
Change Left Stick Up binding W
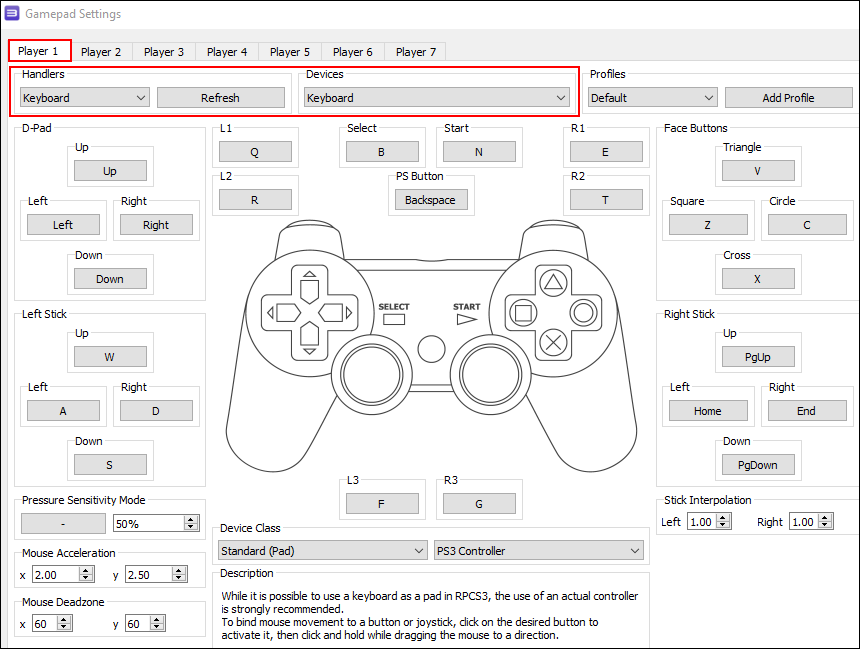(110, 357)
